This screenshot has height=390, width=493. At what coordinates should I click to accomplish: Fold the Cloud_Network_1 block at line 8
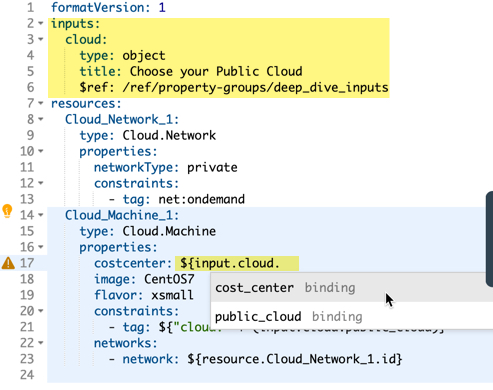41,119
